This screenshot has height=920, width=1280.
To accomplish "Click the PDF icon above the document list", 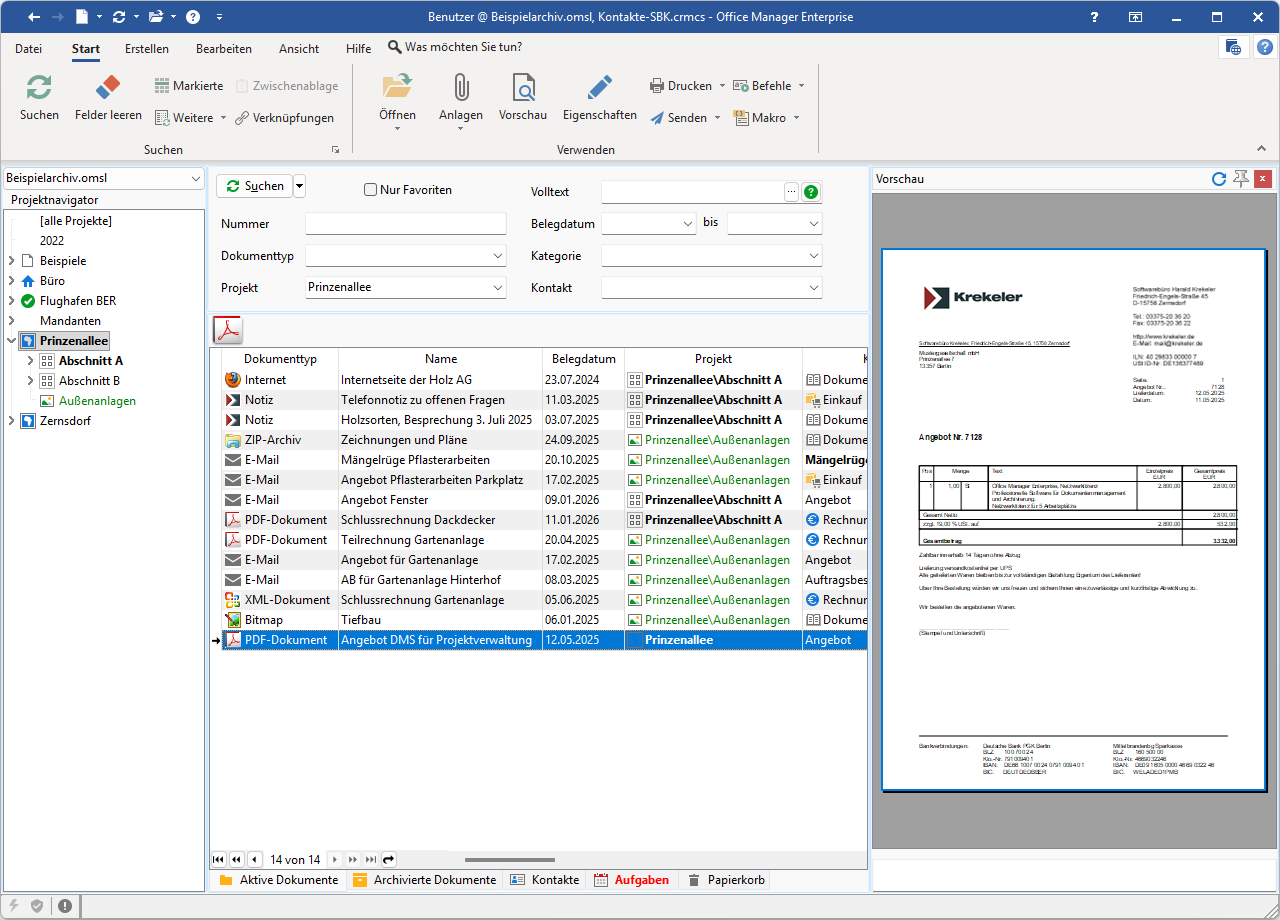I will 230,329.
